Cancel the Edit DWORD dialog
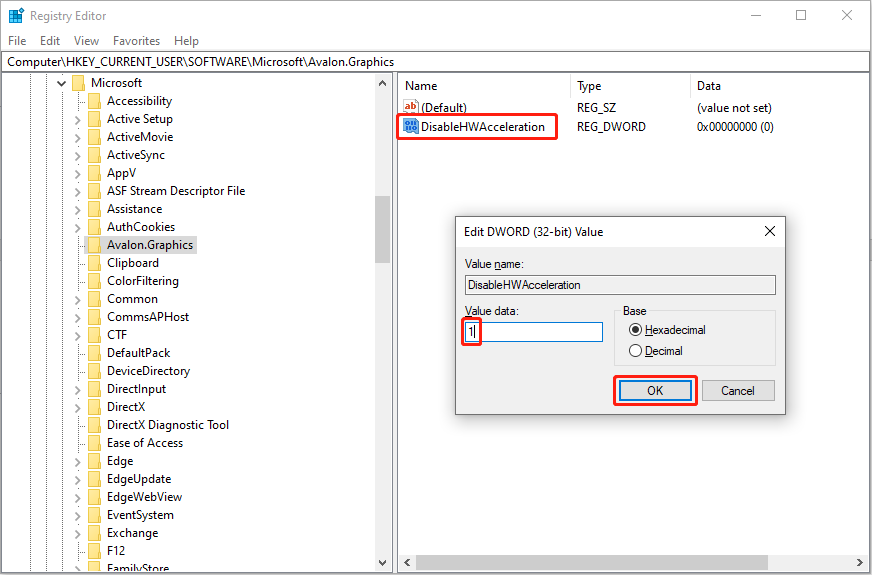The height and width of the screenshot is (575, 872). coord(738,390)
